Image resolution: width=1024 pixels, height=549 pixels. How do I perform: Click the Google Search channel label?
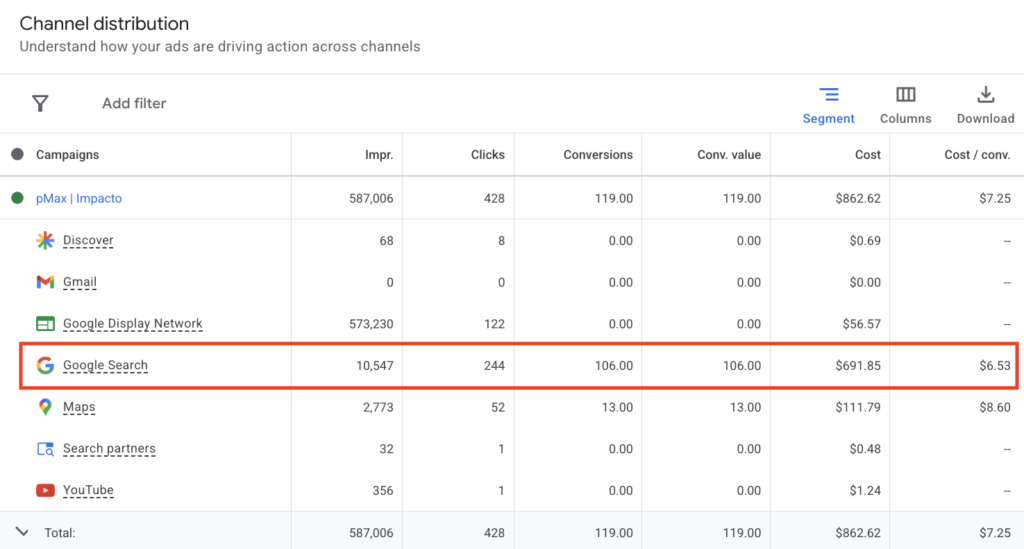[105, 366]
